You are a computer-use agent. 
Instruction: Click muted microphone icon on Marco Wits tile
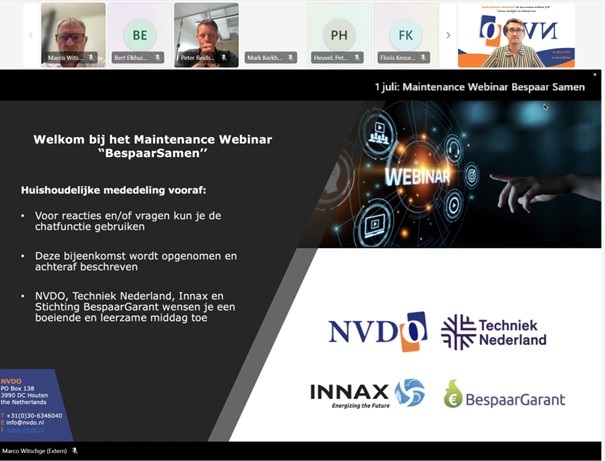[x=91, y=57]
